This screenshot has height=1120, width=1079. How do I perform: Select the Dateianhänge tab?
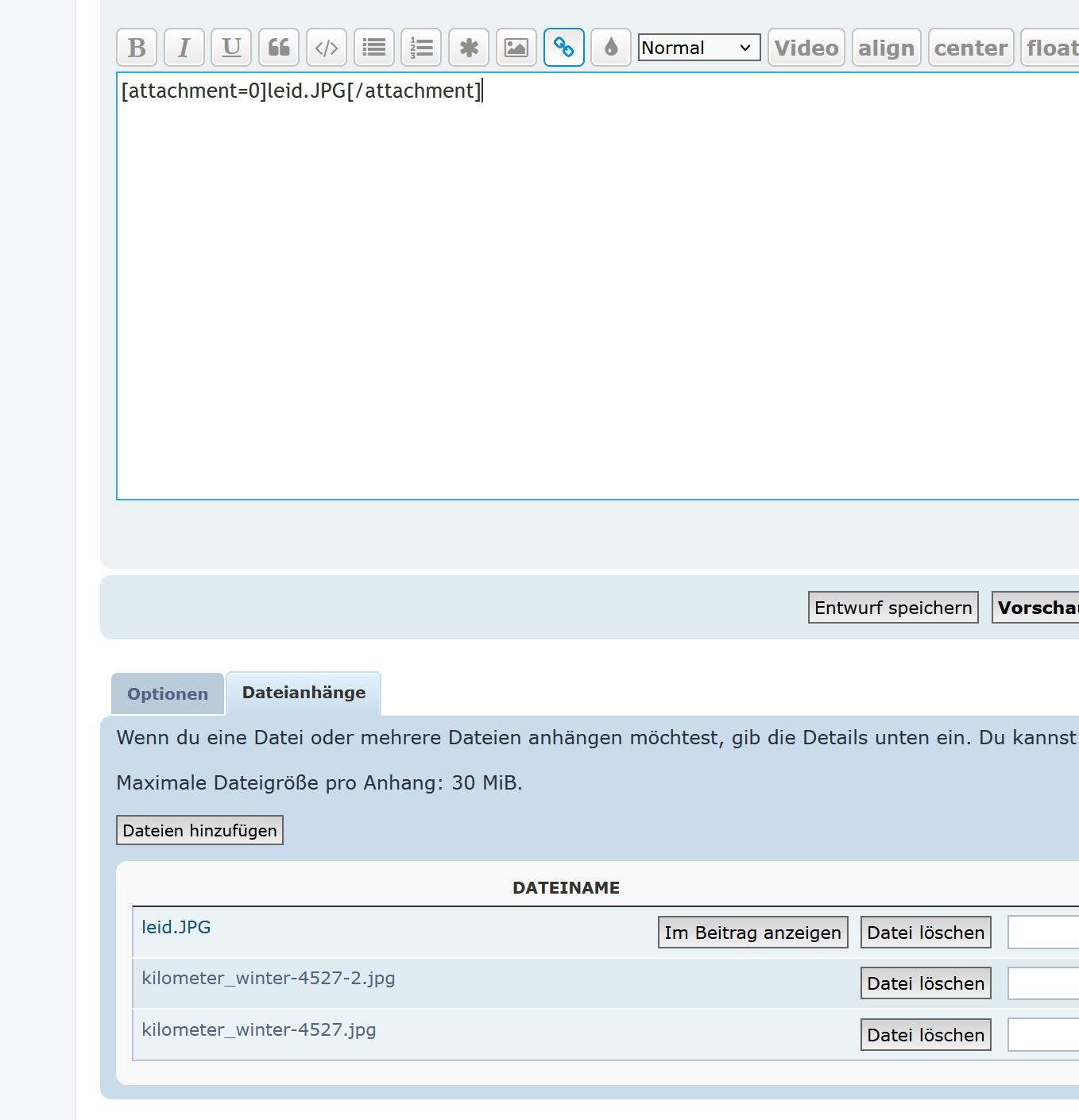pos(304,693)
